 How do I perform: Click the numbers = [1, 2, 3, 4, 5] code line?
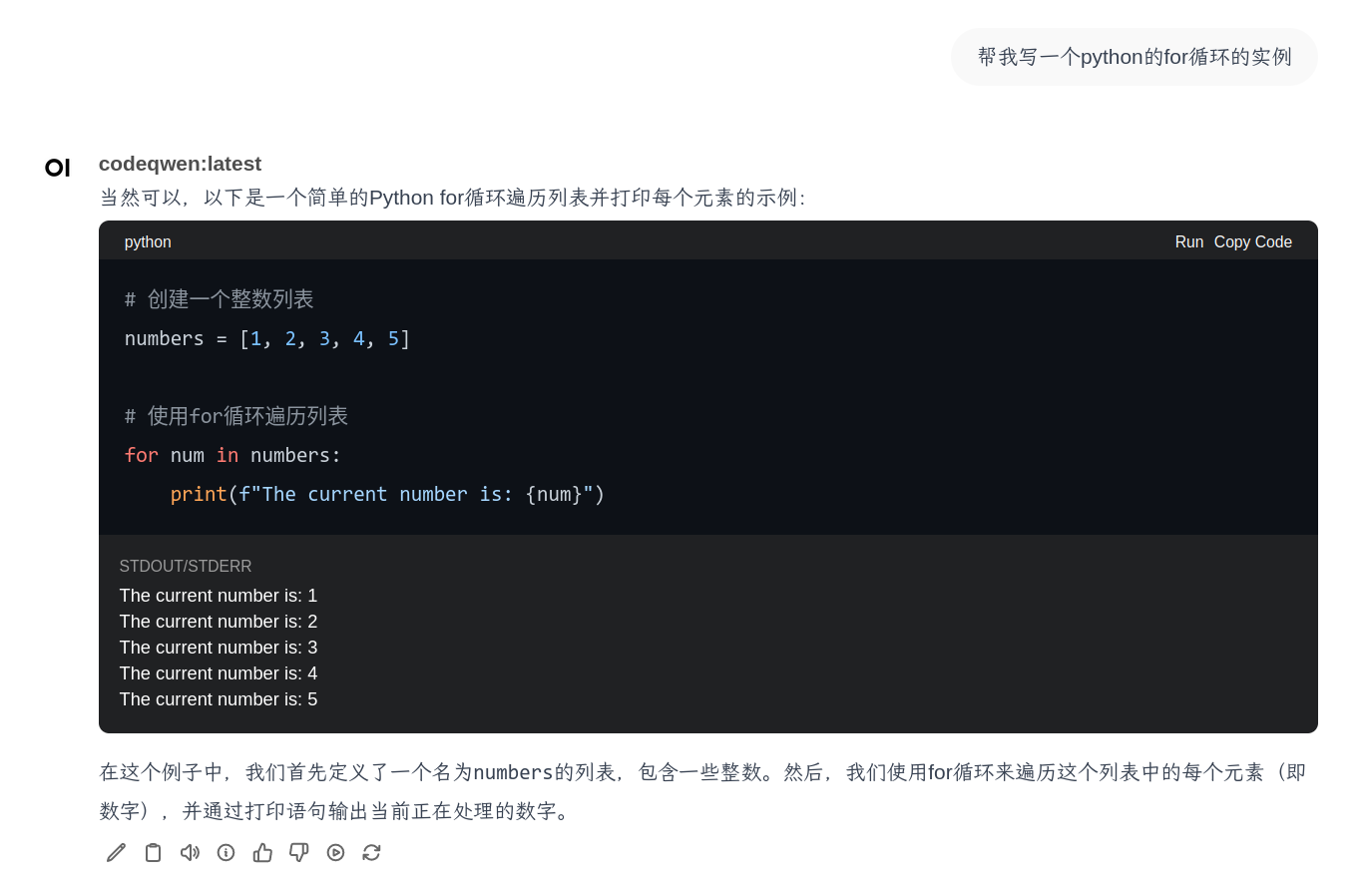coord(267,338)
